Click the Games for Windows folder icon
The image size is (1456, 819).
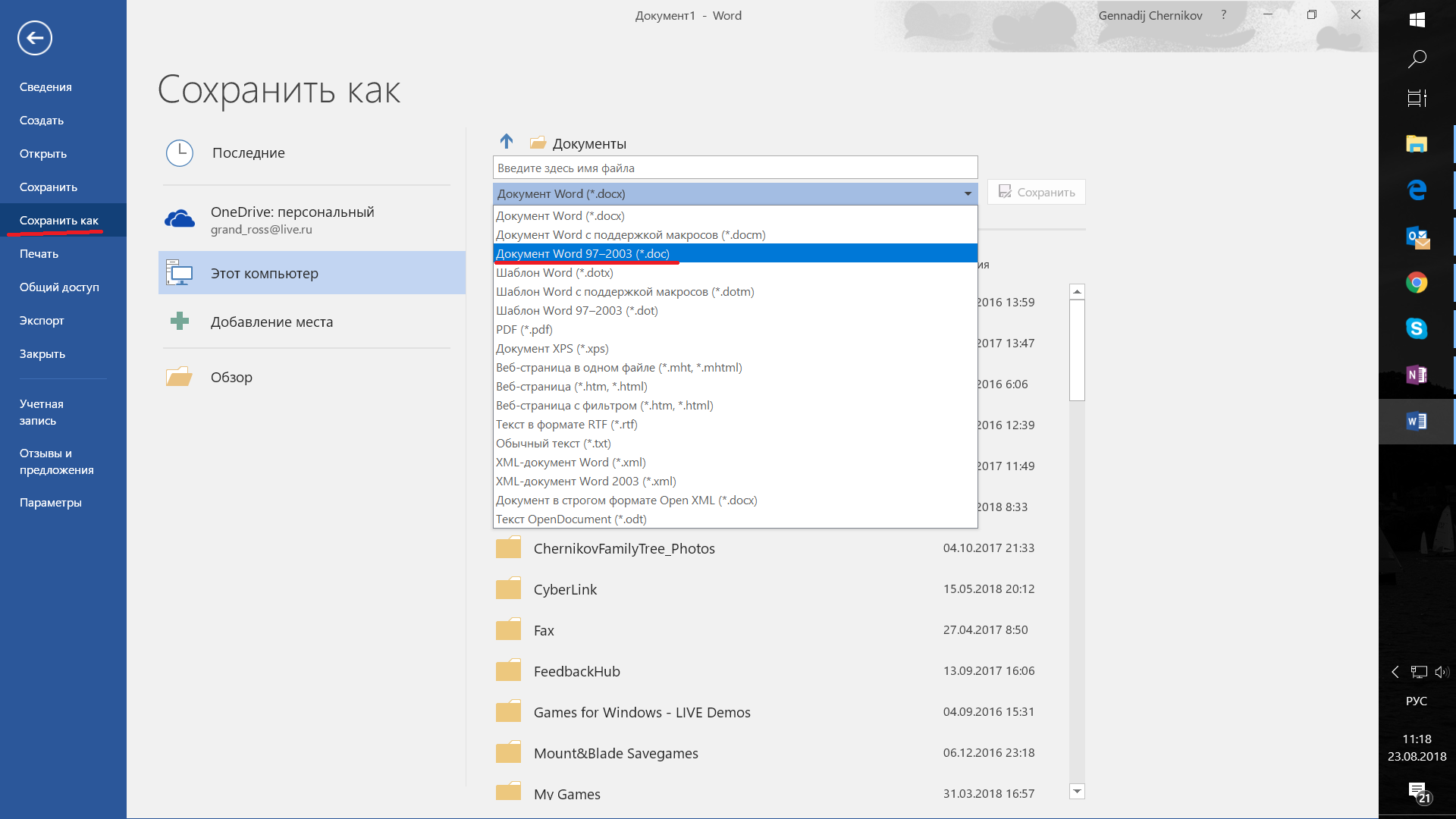point(508,711)
